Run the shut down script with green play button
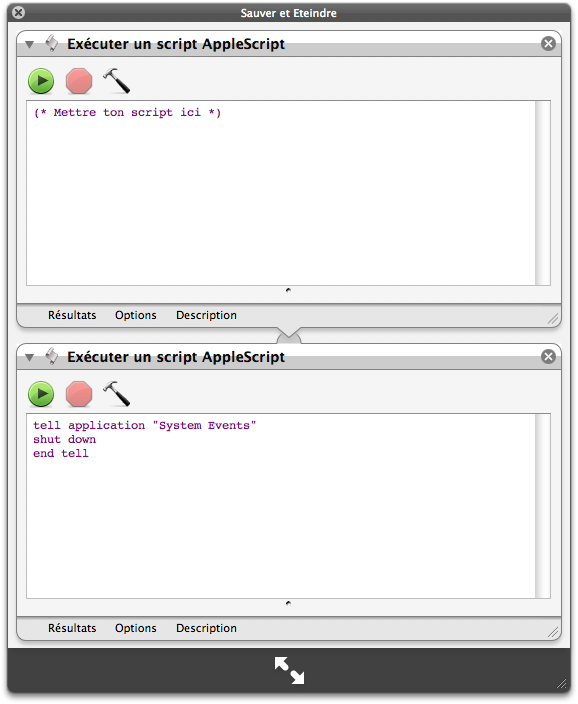The width and height of the screenshot is (578, 704). pyautogui.click(x=41, y=394)
